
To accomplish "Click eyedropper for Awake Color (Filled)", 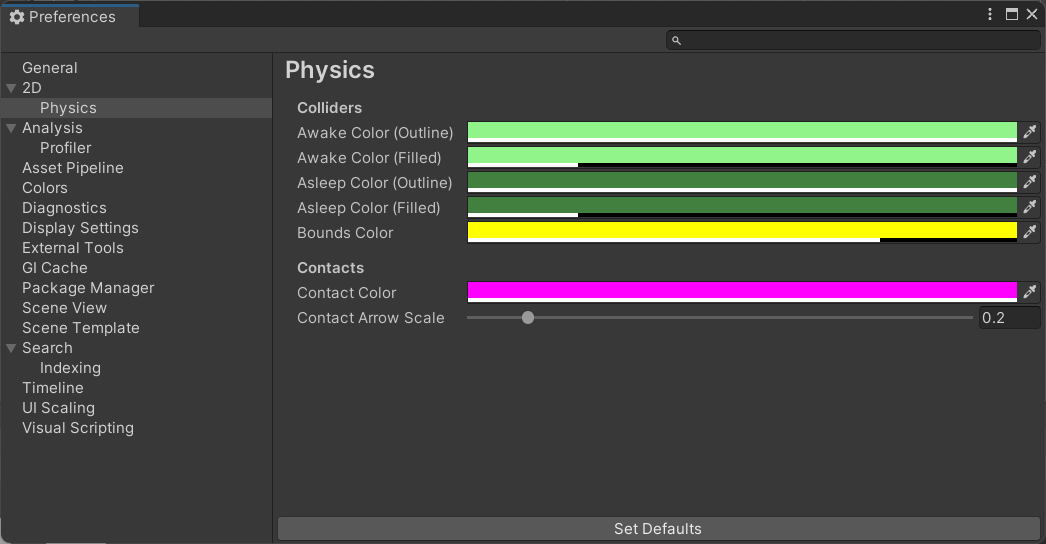I will [1029, 158].
